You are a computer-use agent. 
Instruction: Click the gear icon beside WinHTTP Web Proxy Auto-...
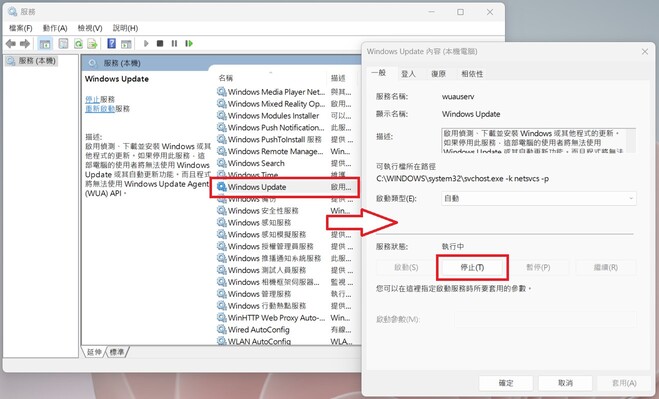pyautogui.click(x=221, y=317)
